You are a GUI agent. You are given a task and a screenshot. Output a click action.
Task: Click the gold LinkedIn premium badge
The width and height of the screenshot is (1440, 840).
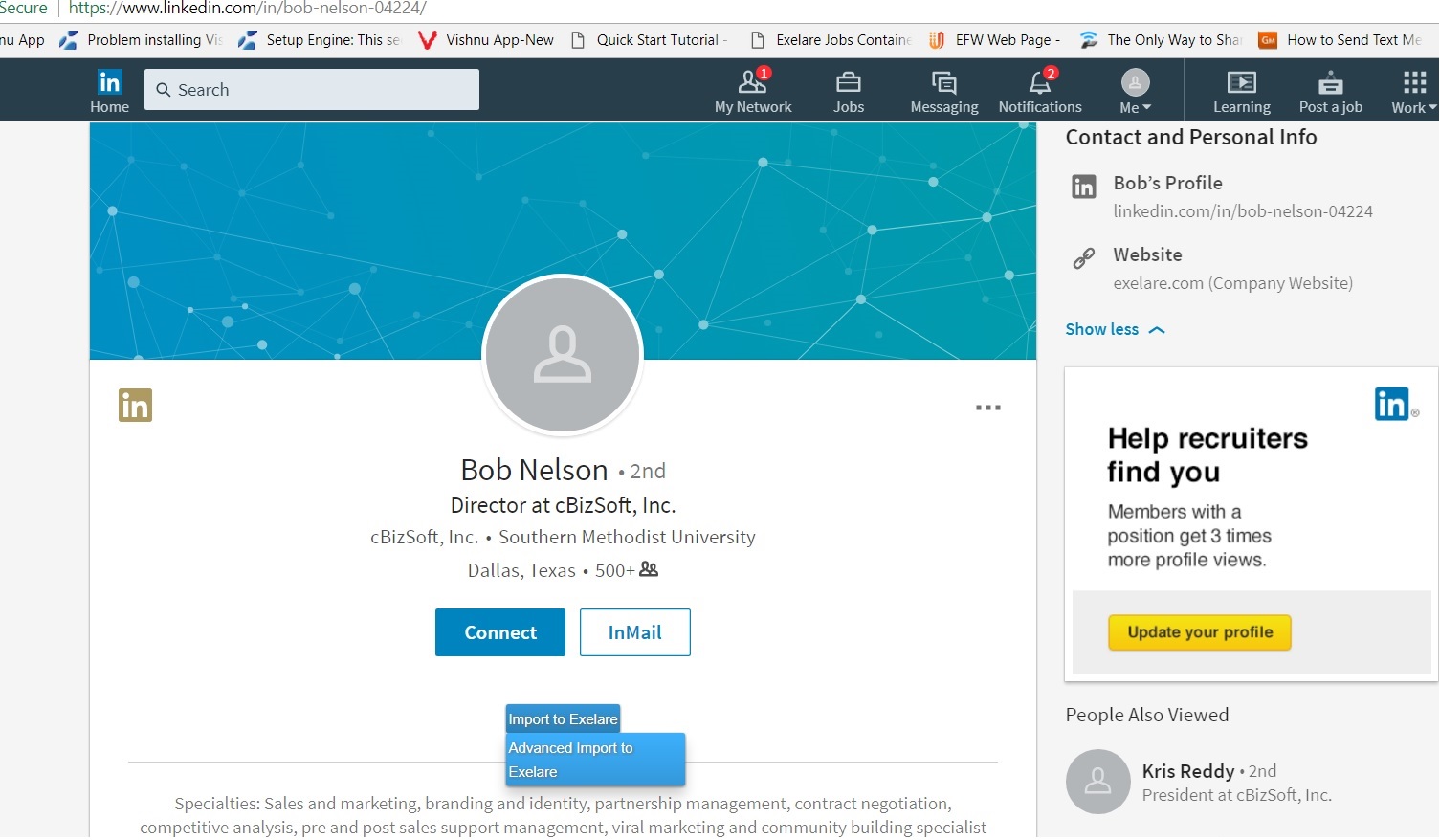pos(135,406)
